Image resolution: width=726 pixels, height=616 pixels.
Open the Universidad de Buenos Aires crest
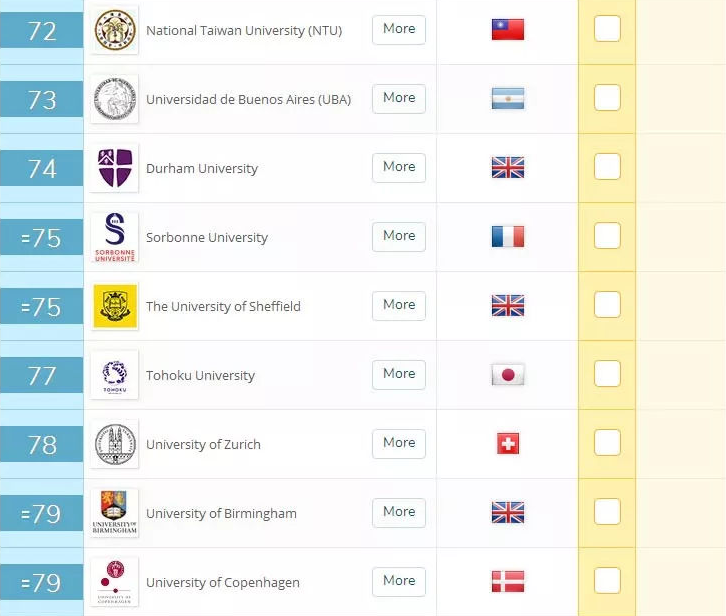(x=115, y=99)
